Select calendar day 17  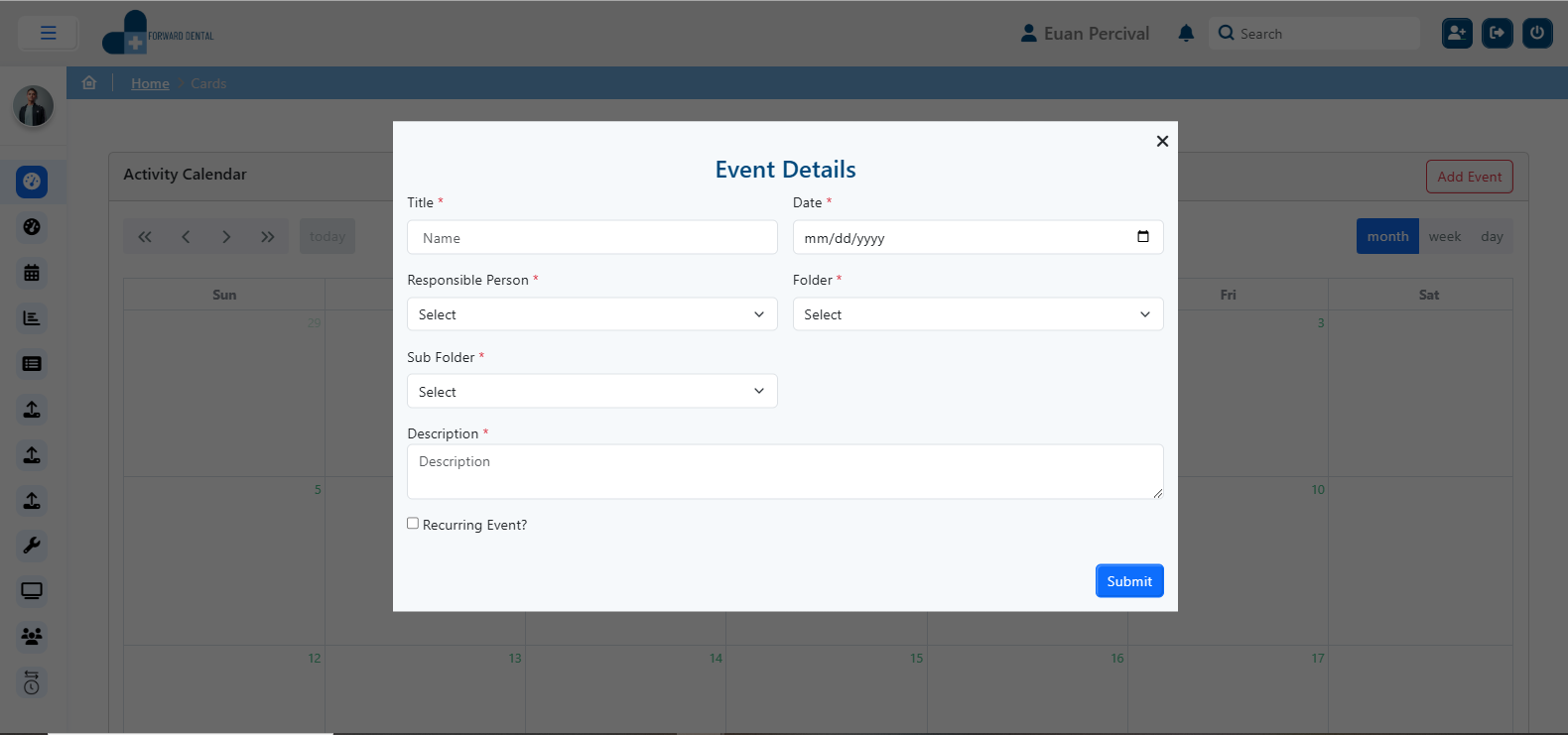(1318, 659)
